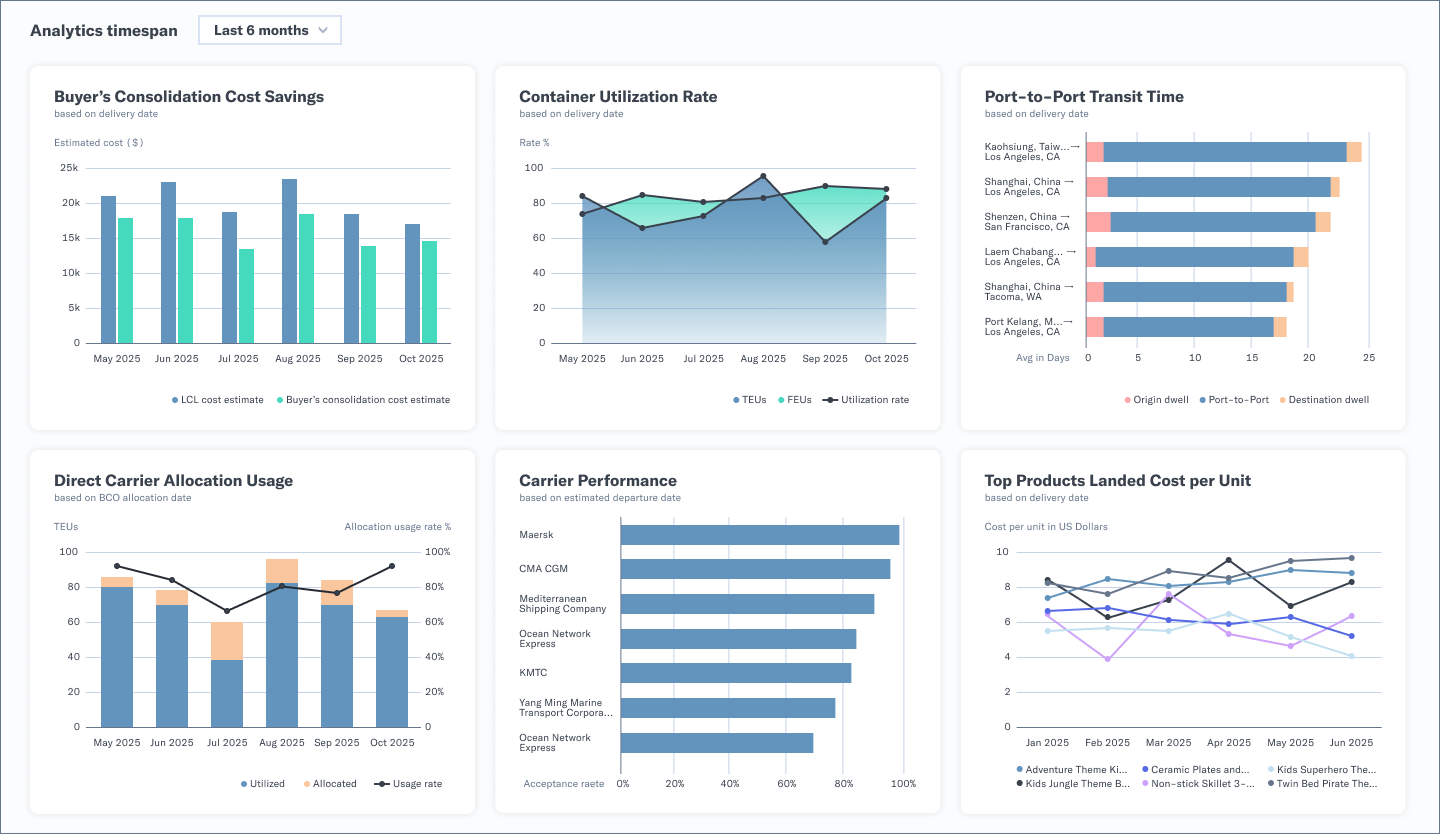Screen dimensions: 1440x834
Task: Click the Destination dwell legend dot
Action: click(x=1281, y=399)
